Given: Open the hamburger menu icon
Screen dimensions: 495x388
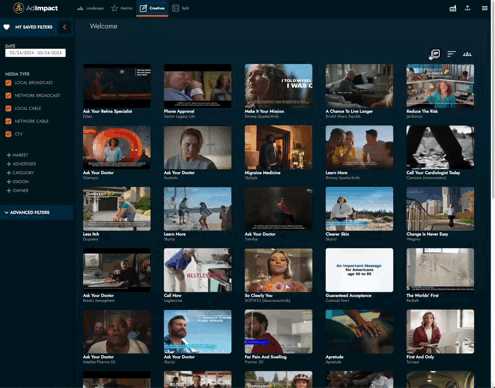Looking at the screenshot, I should click(485, 8).
